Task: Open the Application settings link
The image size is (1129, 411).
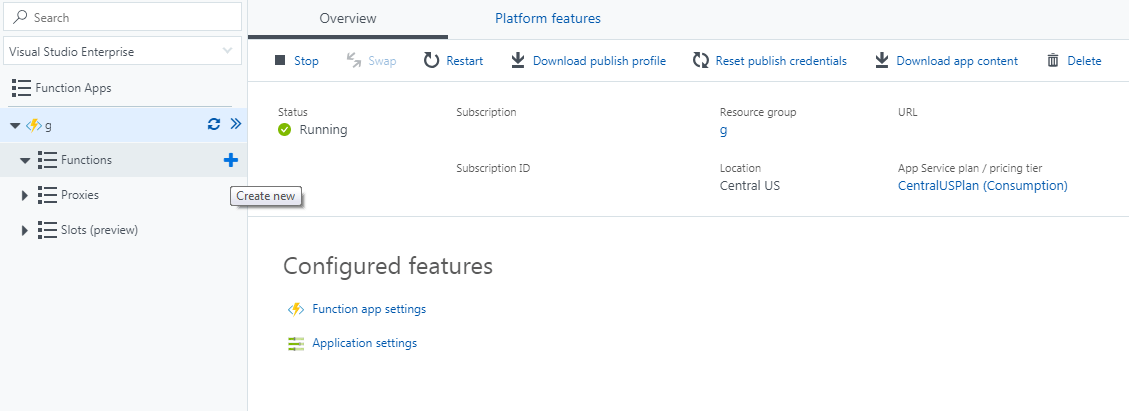Action: (x=364, y=343)
